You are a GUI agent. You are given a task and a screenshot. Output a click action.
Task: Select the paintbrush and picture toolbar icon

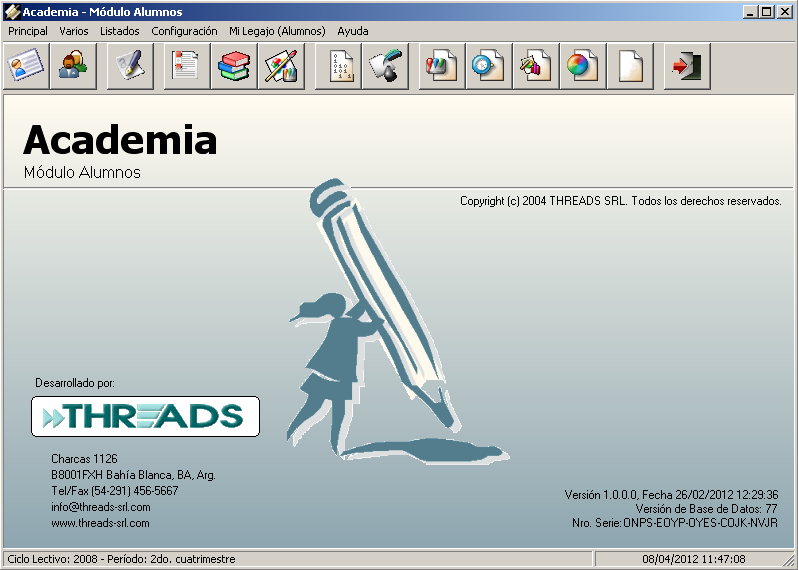[281, 67]
